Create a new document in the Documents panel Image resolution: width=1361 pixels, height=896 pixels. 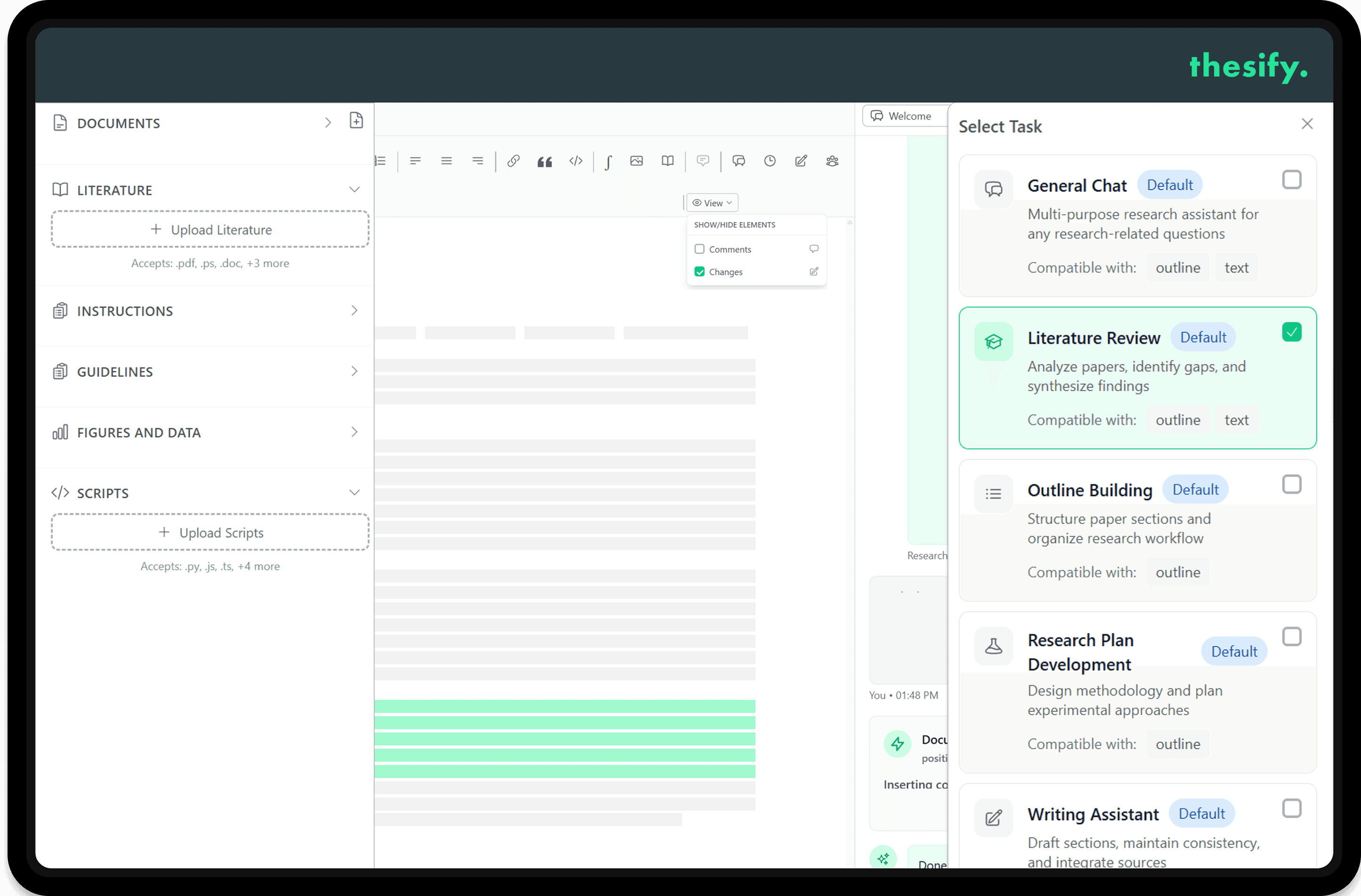(356, 120)
